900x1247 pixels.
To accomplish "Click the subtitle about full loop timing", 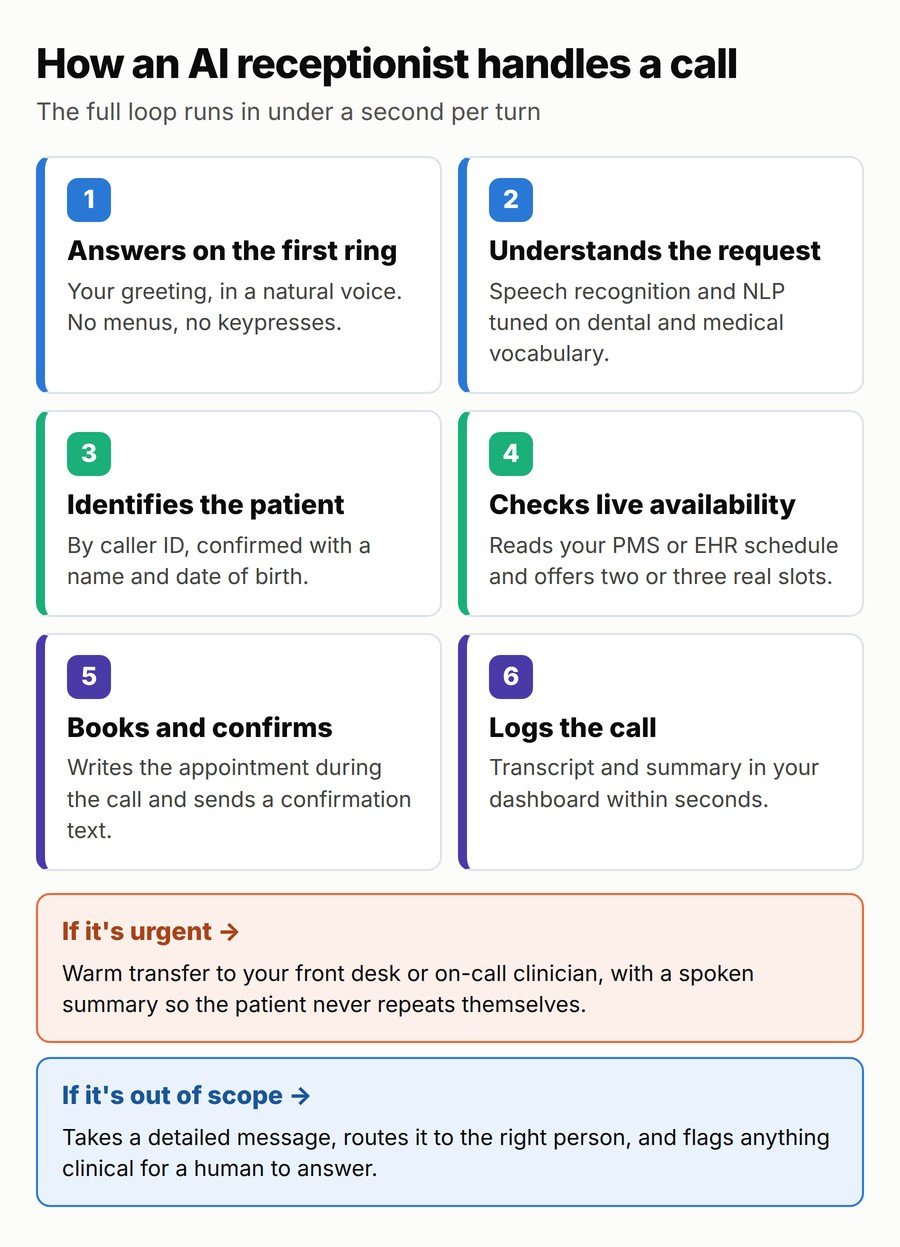I will pos(289,112).
